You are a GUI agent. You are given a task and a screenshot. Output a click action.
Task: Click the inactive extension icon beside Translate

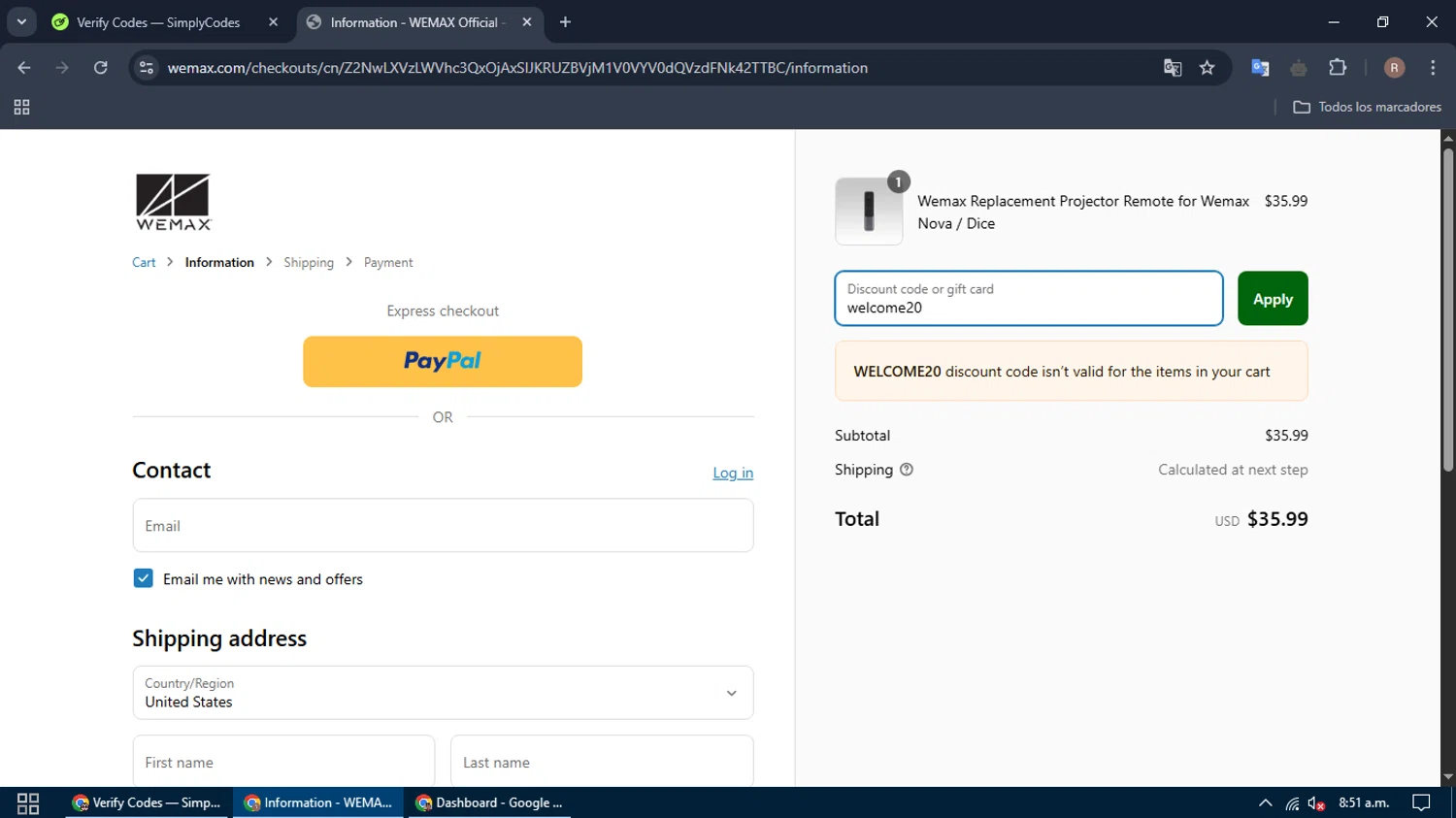click(x=1299, y=68)
